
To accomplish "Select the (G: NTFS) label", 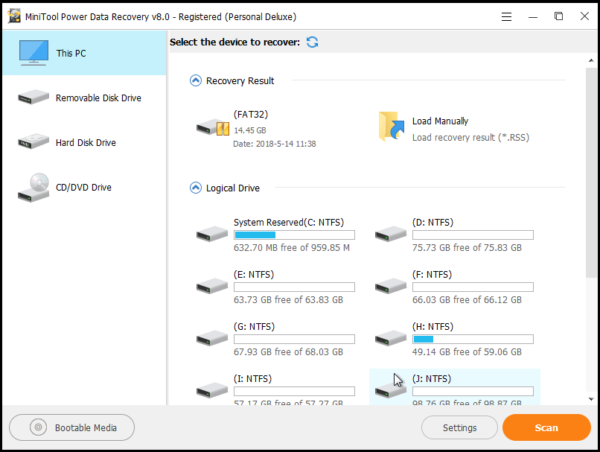I will tap(254, 326).
